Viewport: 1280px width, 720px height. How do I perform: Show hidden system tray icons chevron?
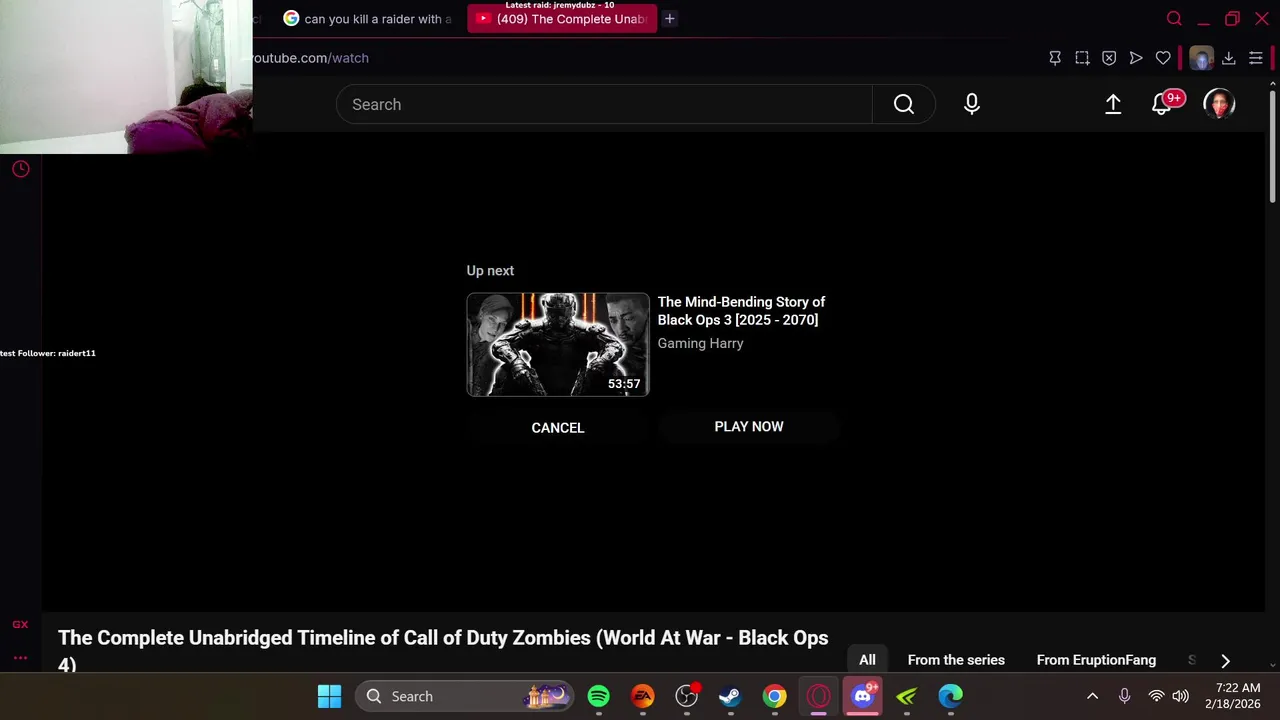(x=1092, y=696)
